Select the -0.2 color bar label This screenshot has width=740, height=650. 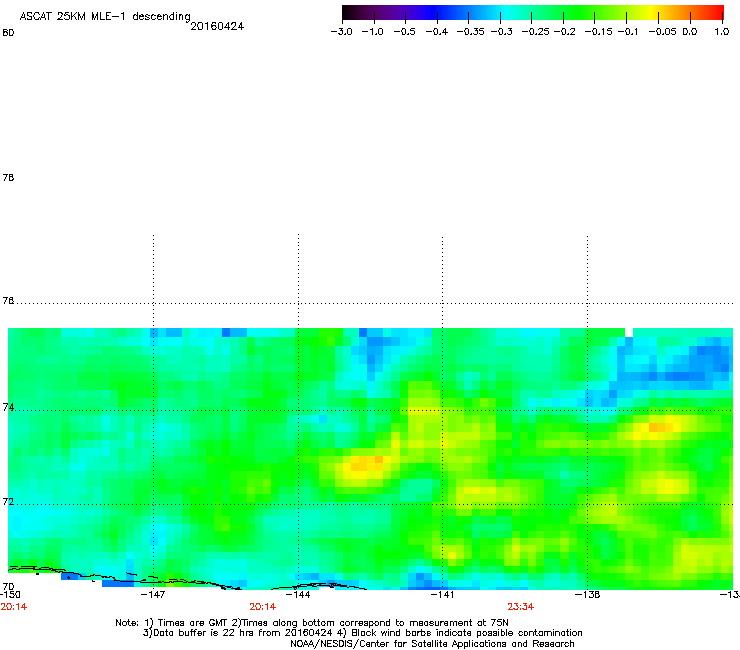[564, 32]
